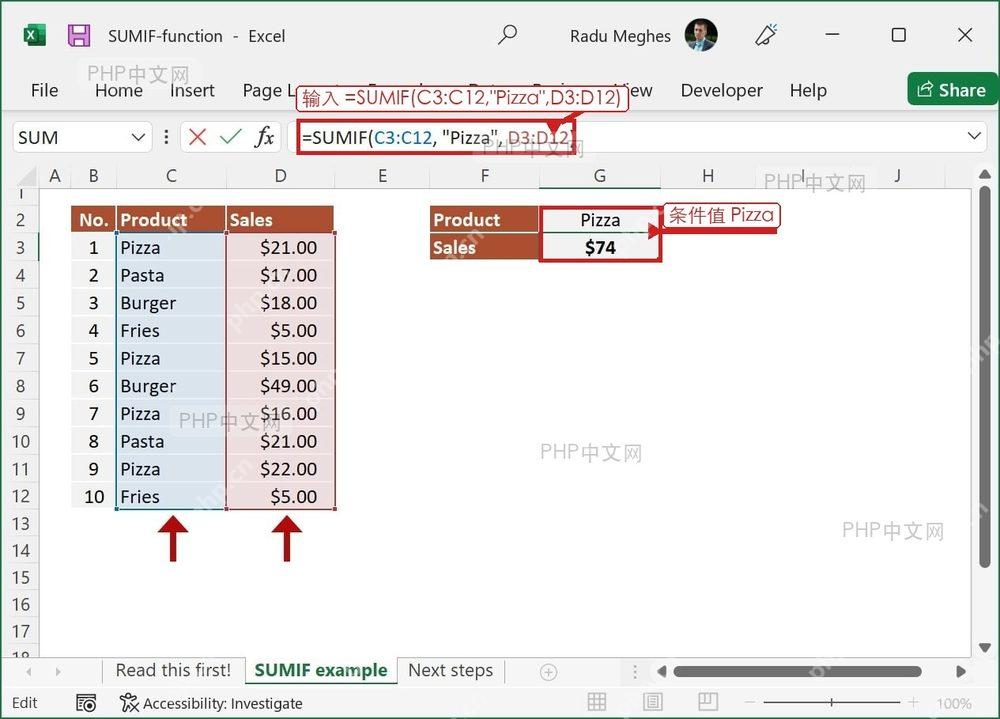Open the Help ribbon tab
This screenshot has width=1000, height=719.
coord(808,91)
